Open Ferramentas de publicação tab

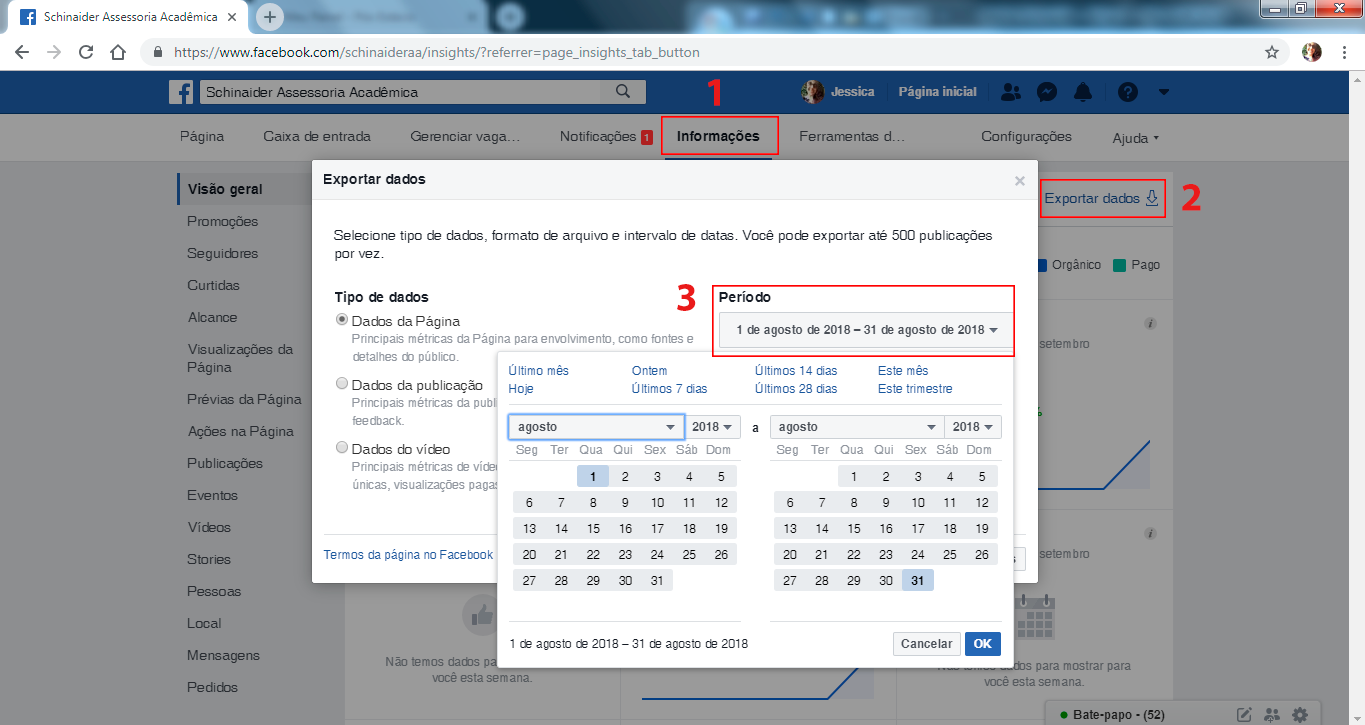click(x=851, y=136)
